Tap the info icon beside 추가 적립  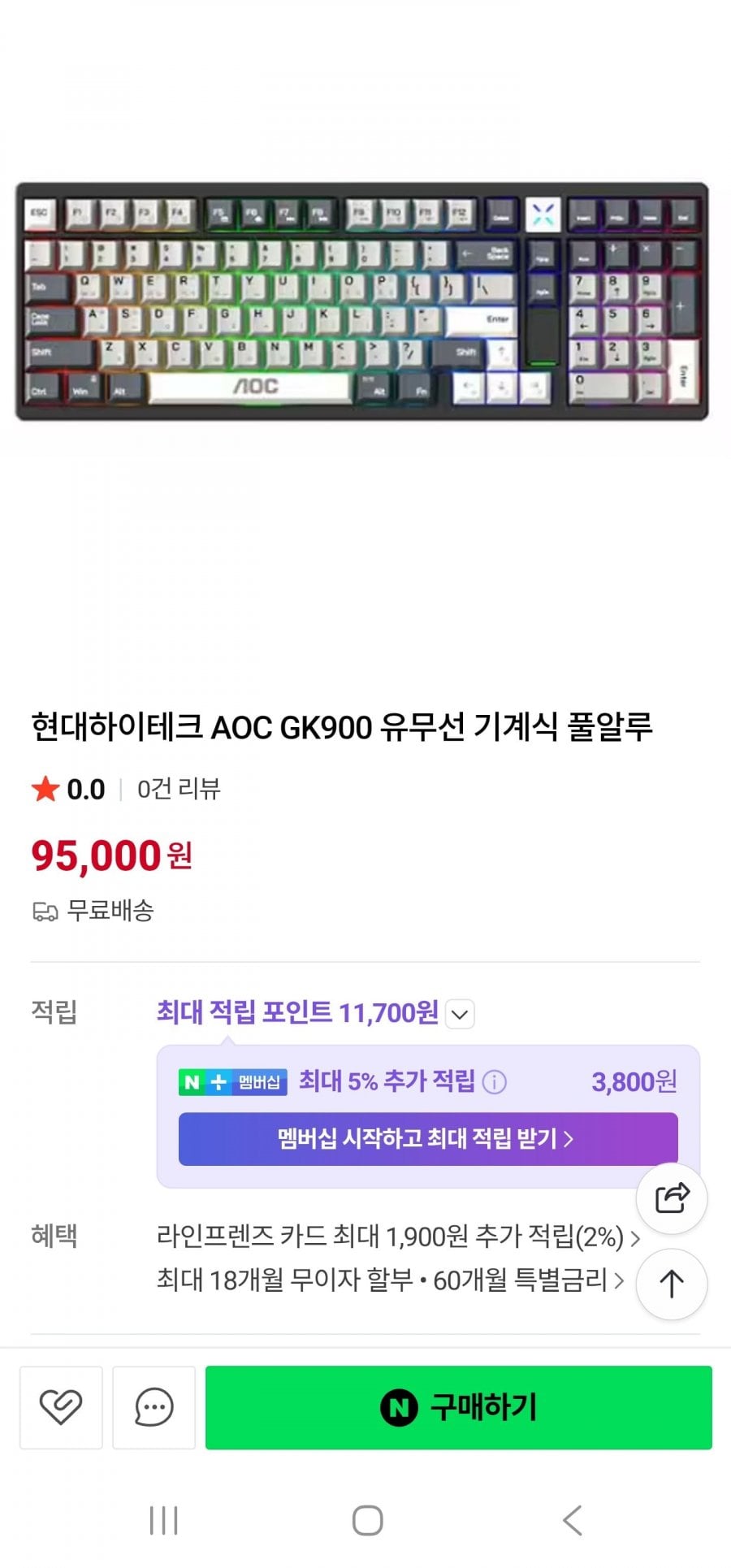click(494, 1082)
